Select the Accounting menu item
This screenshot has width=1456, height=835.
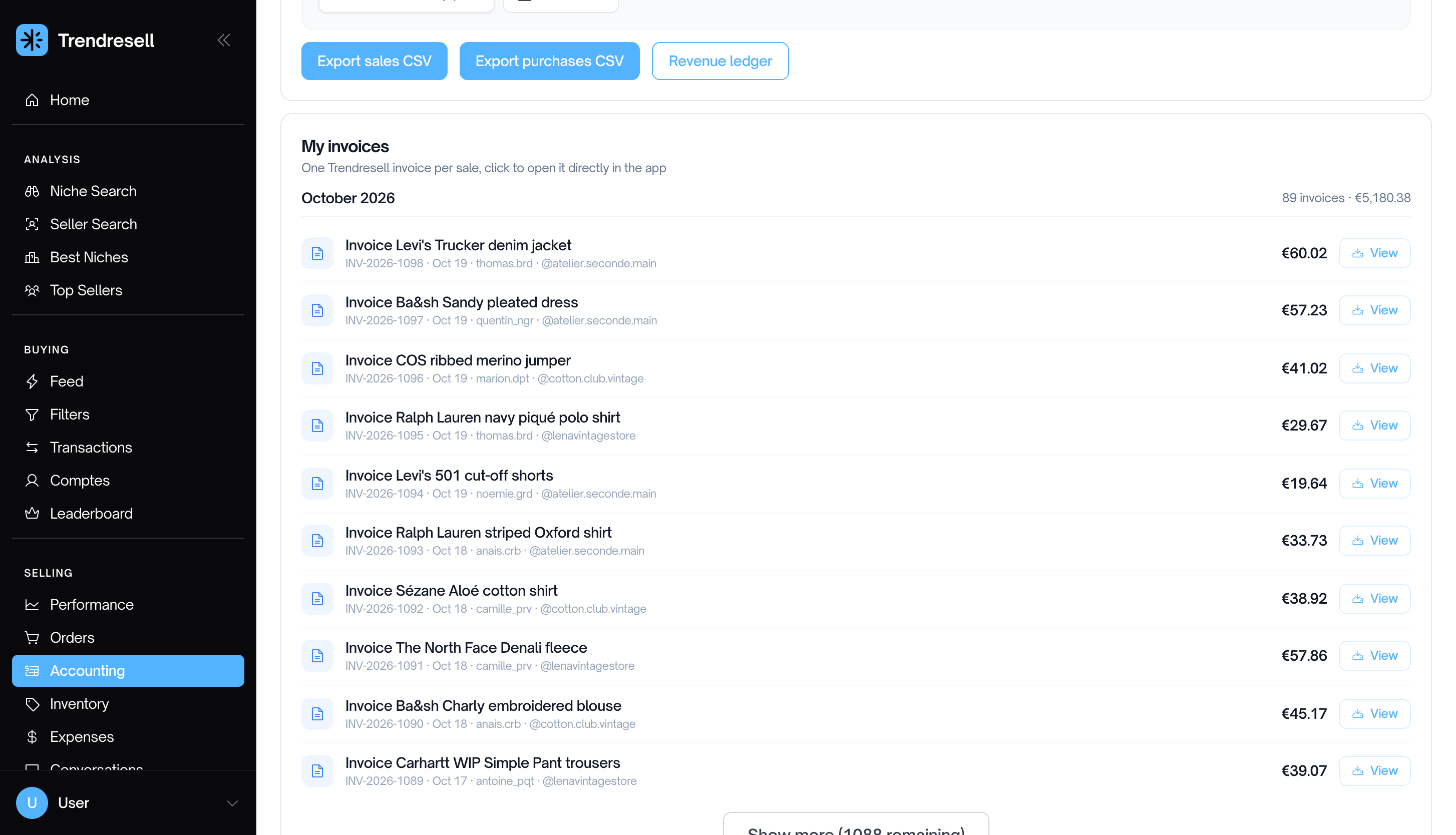[x=128, y=670]
